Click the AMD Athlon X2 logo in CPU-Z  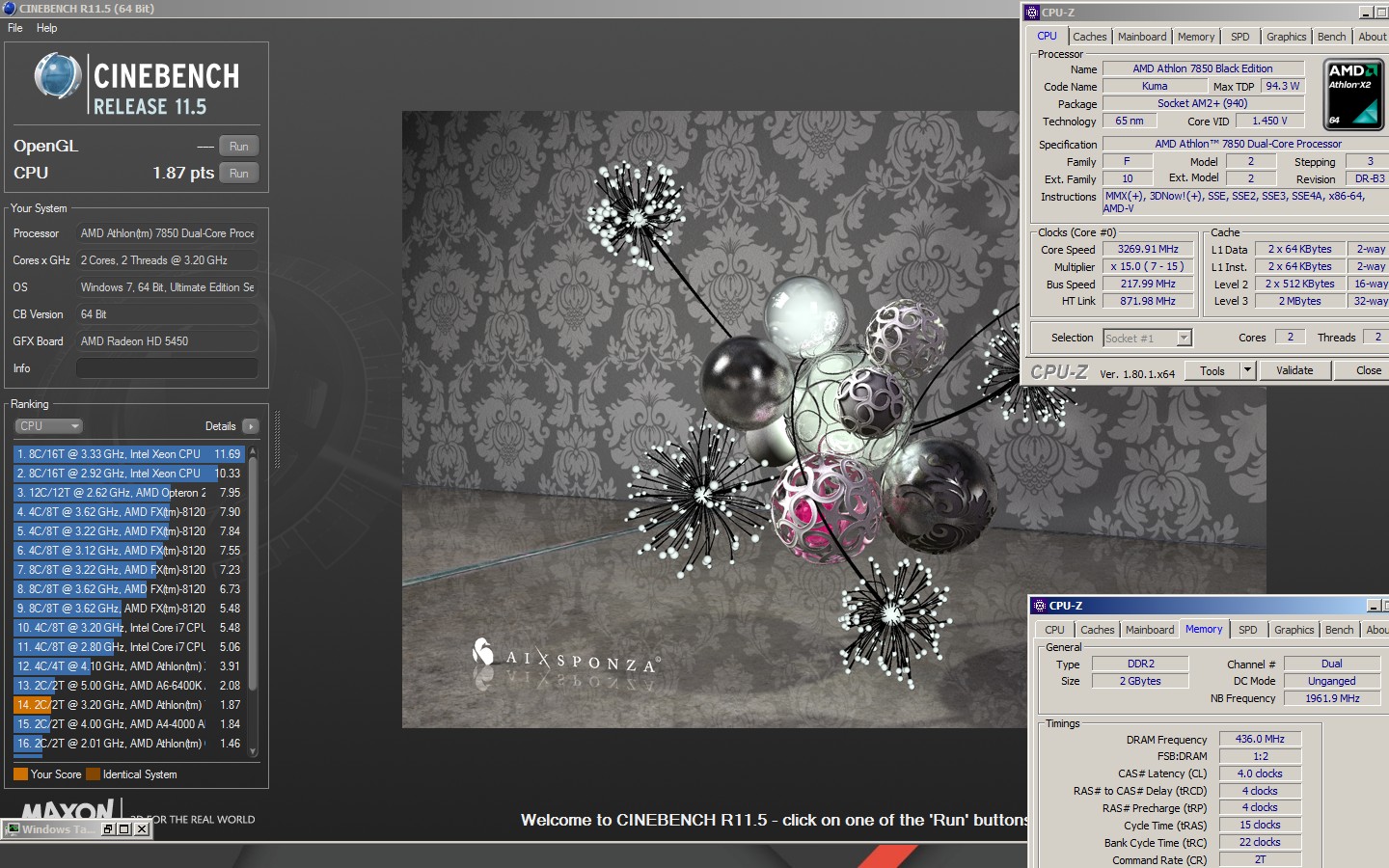click(1354, 94)
